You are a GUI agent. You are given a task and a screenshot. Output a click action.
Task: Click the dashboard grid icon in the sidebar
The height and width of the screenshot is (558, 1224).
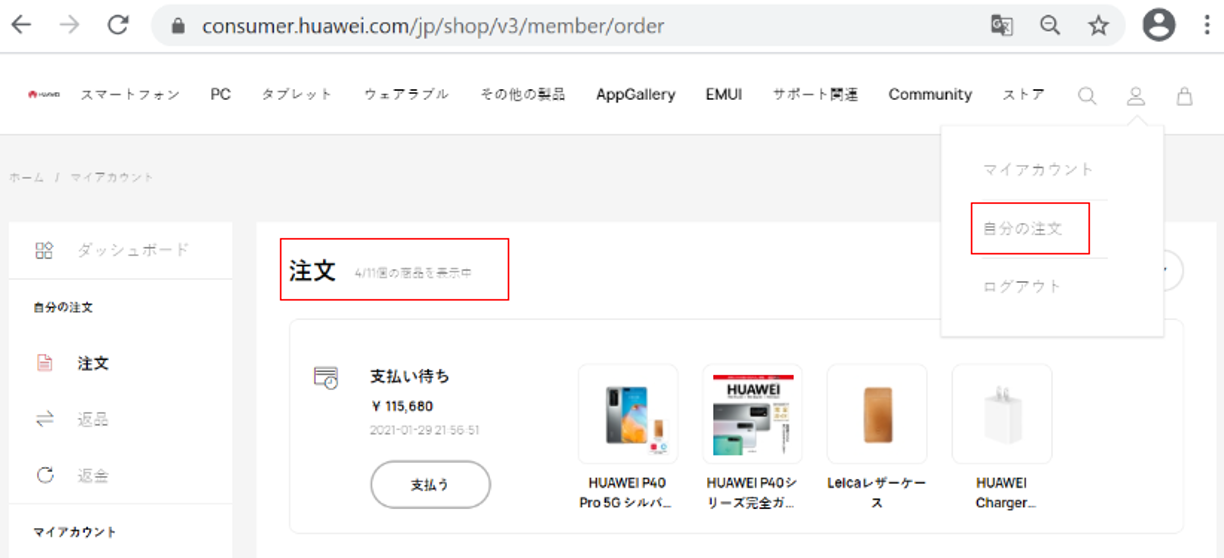pos(44,250)
